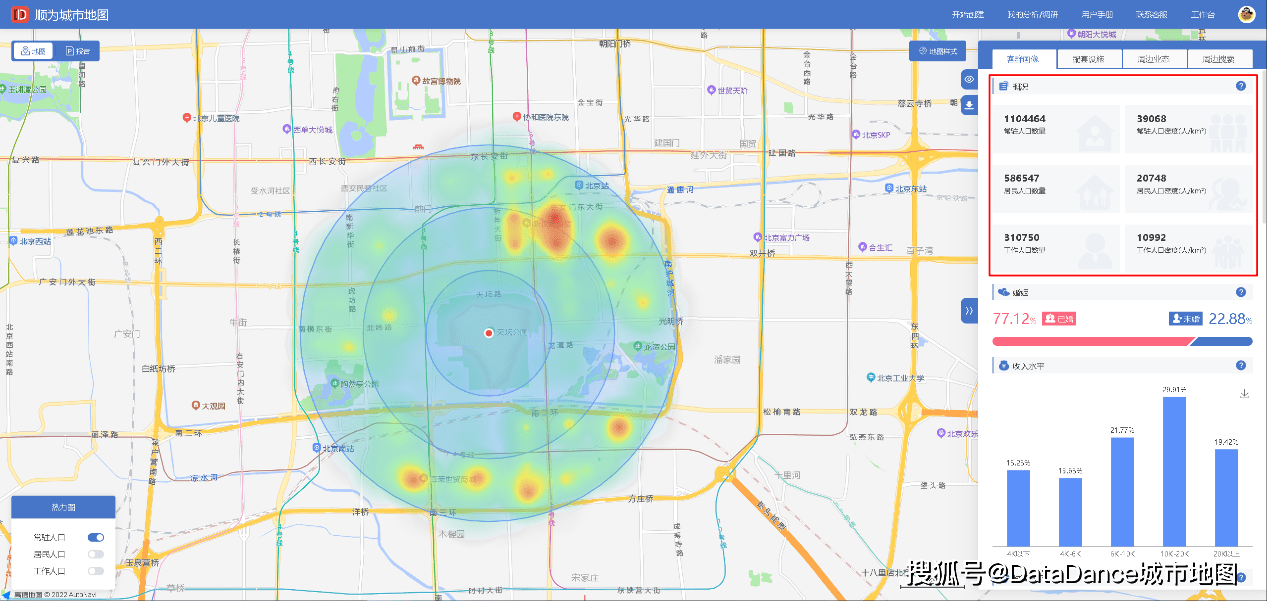Click the 已婚 married tag
This screenshot has width=1267, height=601.
click(x=1059, y=318)
